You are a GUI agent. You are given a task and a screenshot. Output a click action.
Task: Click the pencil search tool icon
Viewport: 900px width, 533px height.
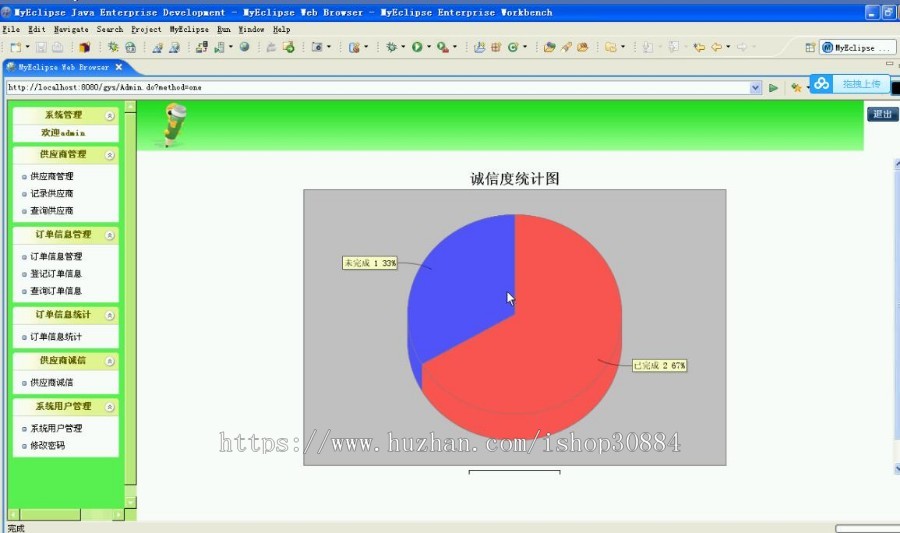[x=567, y=48]
